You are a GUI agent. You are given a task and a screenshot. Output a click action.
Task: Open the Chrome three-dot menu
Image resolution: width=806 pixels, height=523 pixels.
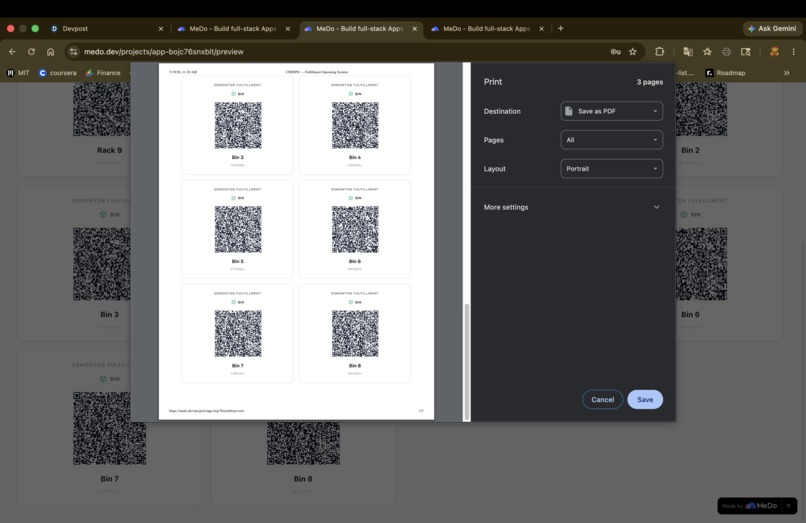pos(793,51)
